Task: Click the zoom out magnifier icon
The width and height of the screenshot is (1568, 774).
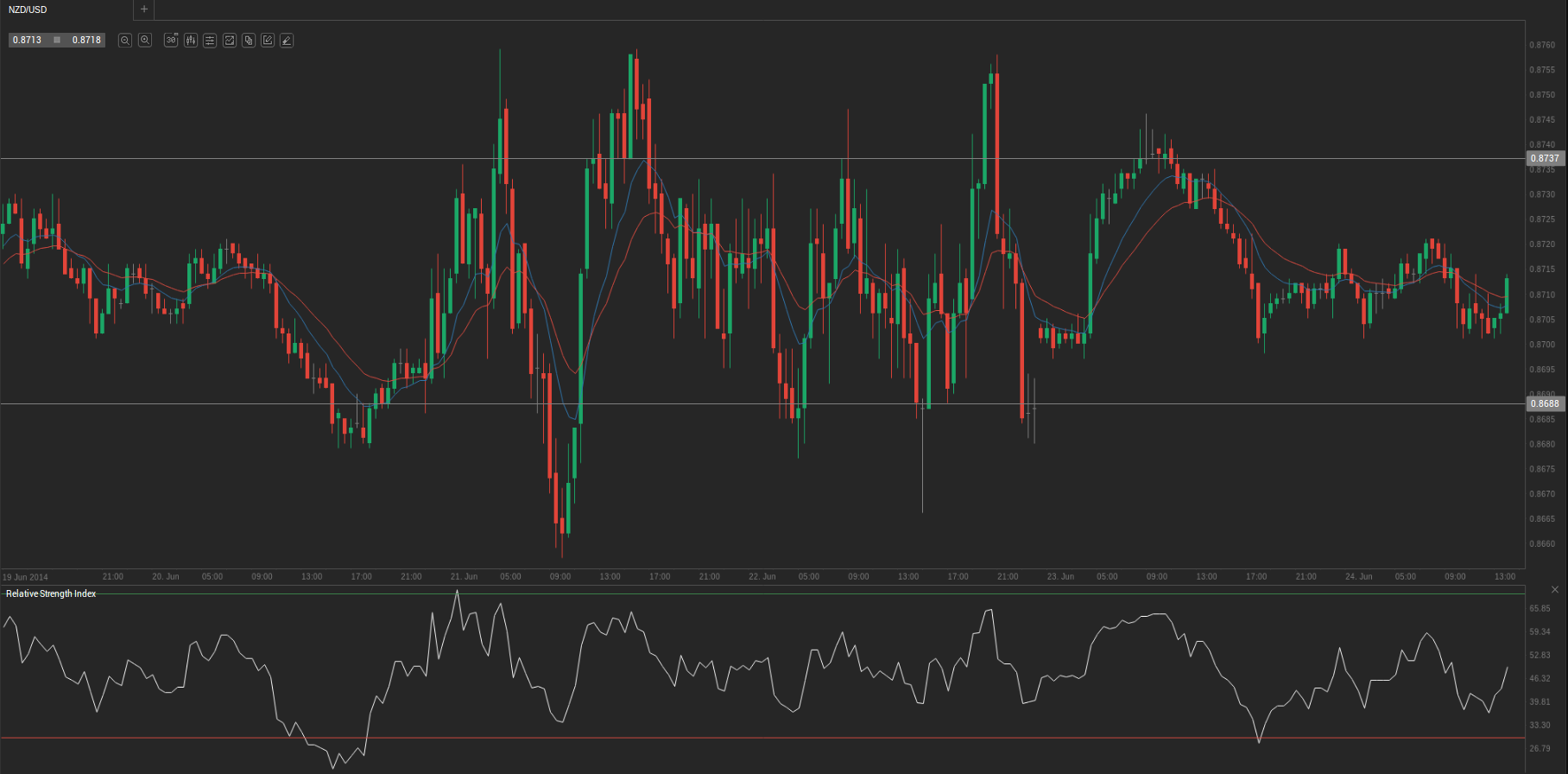Action: (x=125, y=41)
